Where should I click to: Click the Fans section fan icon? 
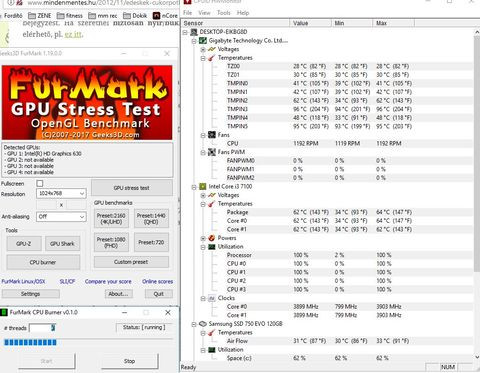tap(212, 135)
